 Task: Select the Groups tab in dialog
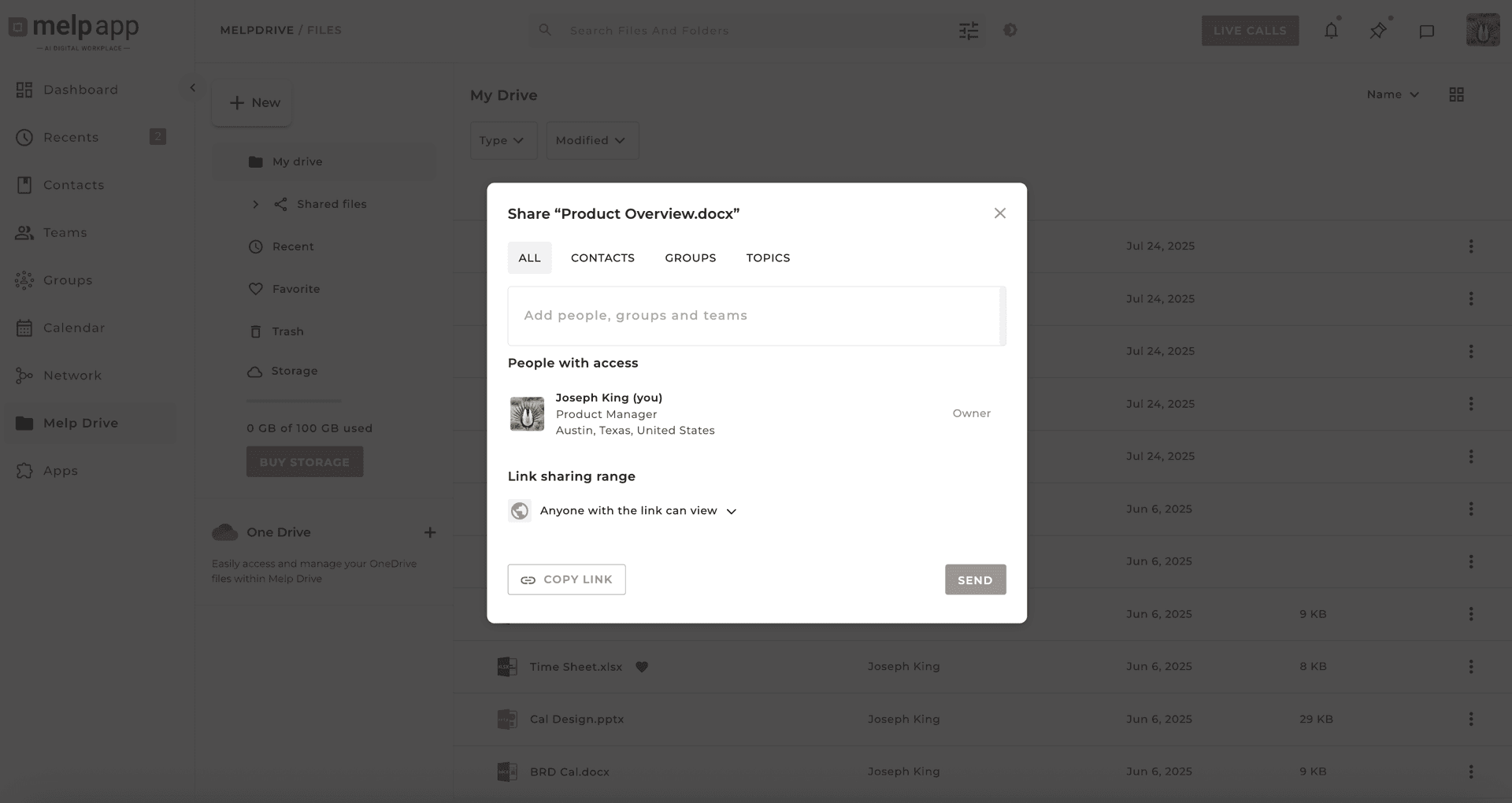point(690,258)
